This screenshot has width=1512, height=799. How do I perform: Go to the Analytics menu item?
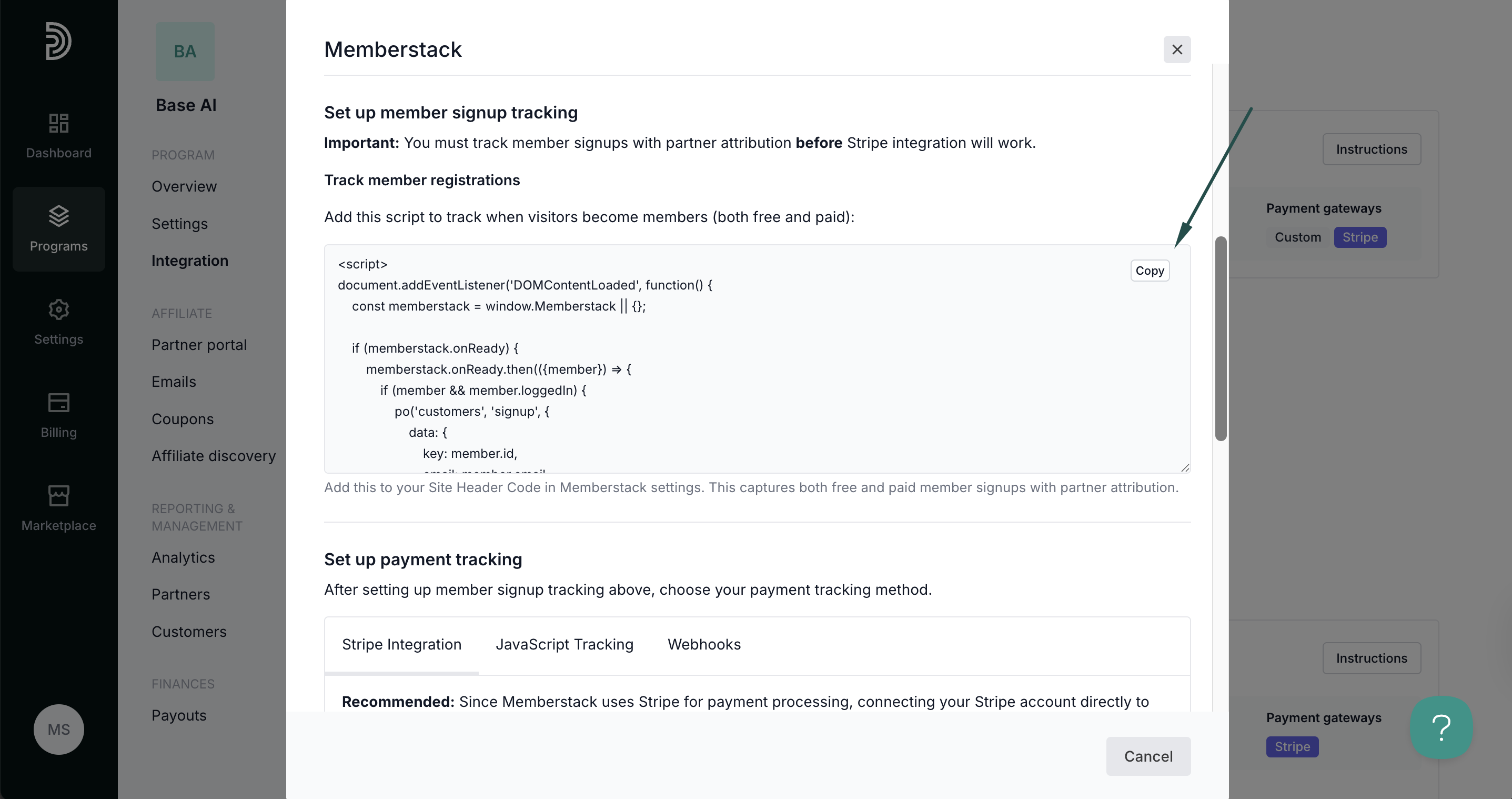[x=183, y=557]
